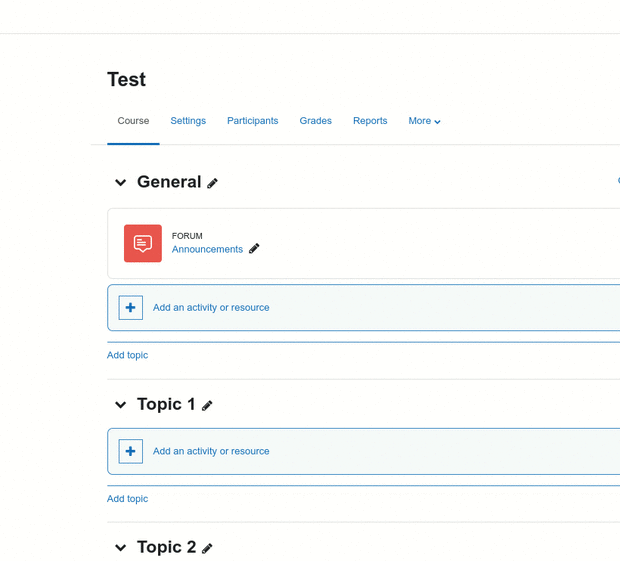
Task: Open the Participants tab
Action: tap(253, 121)
